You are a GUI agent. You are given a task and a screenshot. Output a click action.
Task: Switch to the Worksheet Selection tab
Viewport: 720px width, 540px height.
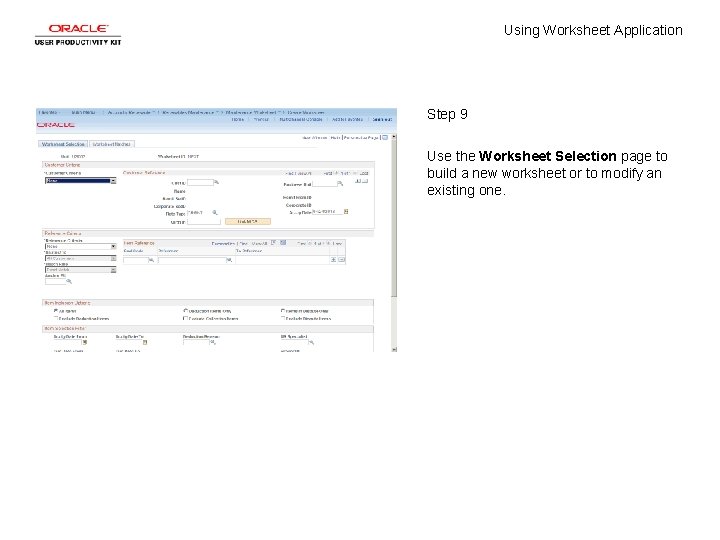tap(63, 144)
